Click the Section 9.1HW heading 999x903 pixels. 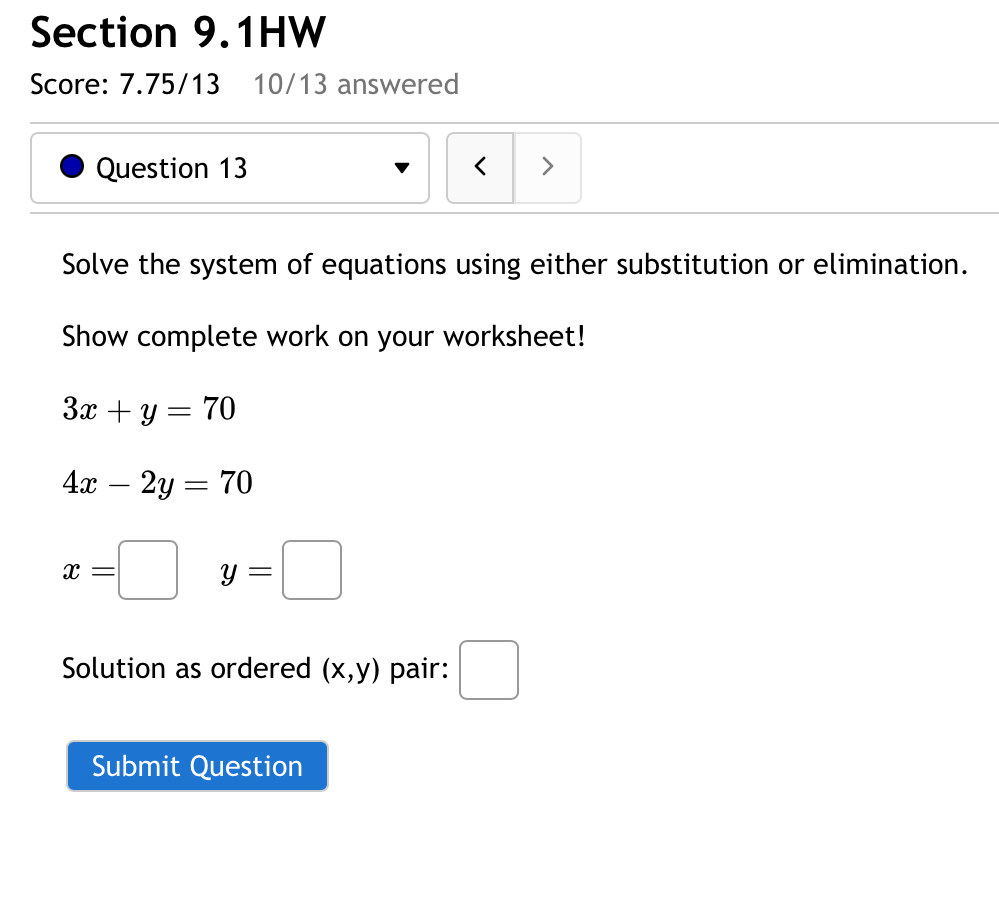click(x=178, y=32)
